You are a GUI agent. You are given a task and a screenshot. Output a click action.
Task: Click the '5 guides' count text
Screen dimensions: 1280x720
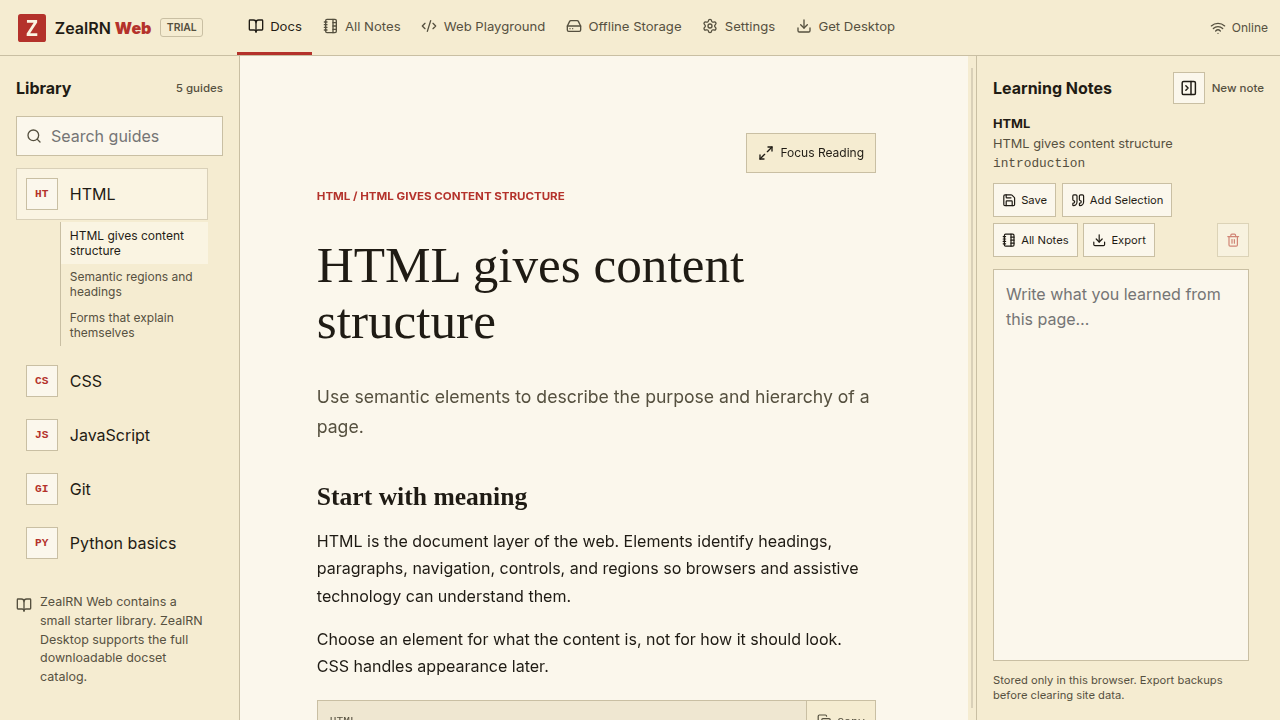point(199,88)
